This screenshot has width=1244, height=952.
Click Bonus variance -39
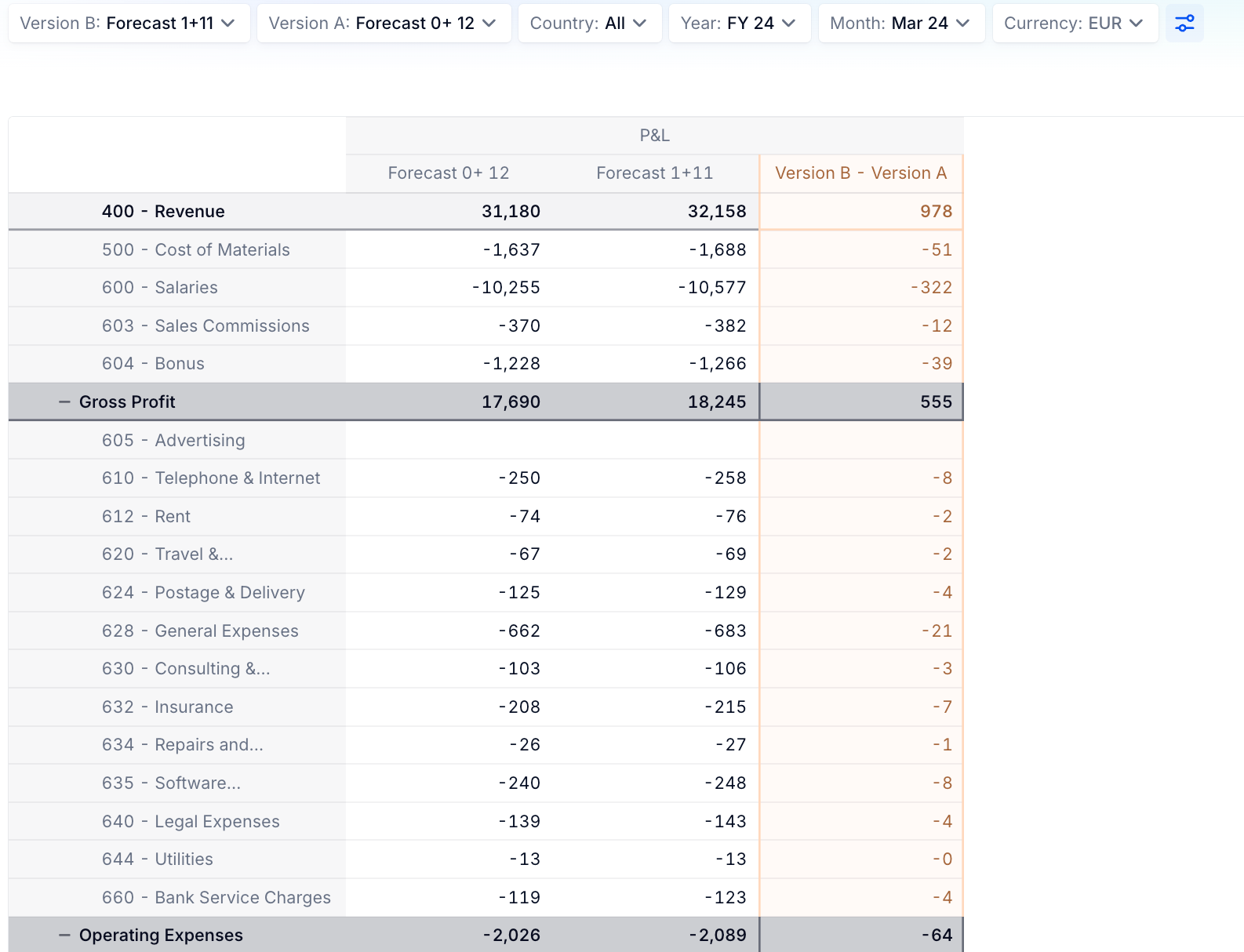[937, 364]
